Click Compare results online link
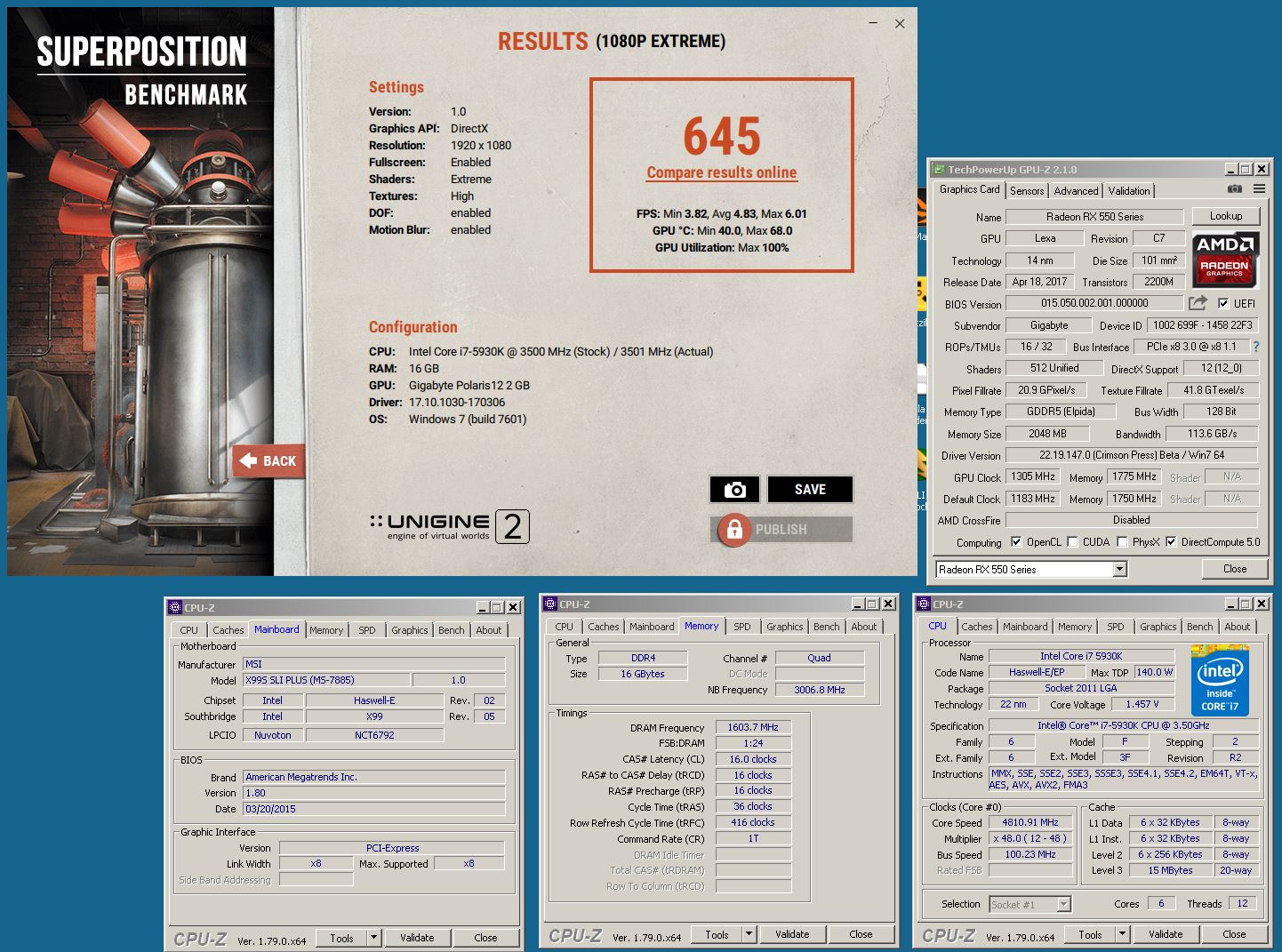This screenshot has height=952, width=1282. click(x=722, y=172)
